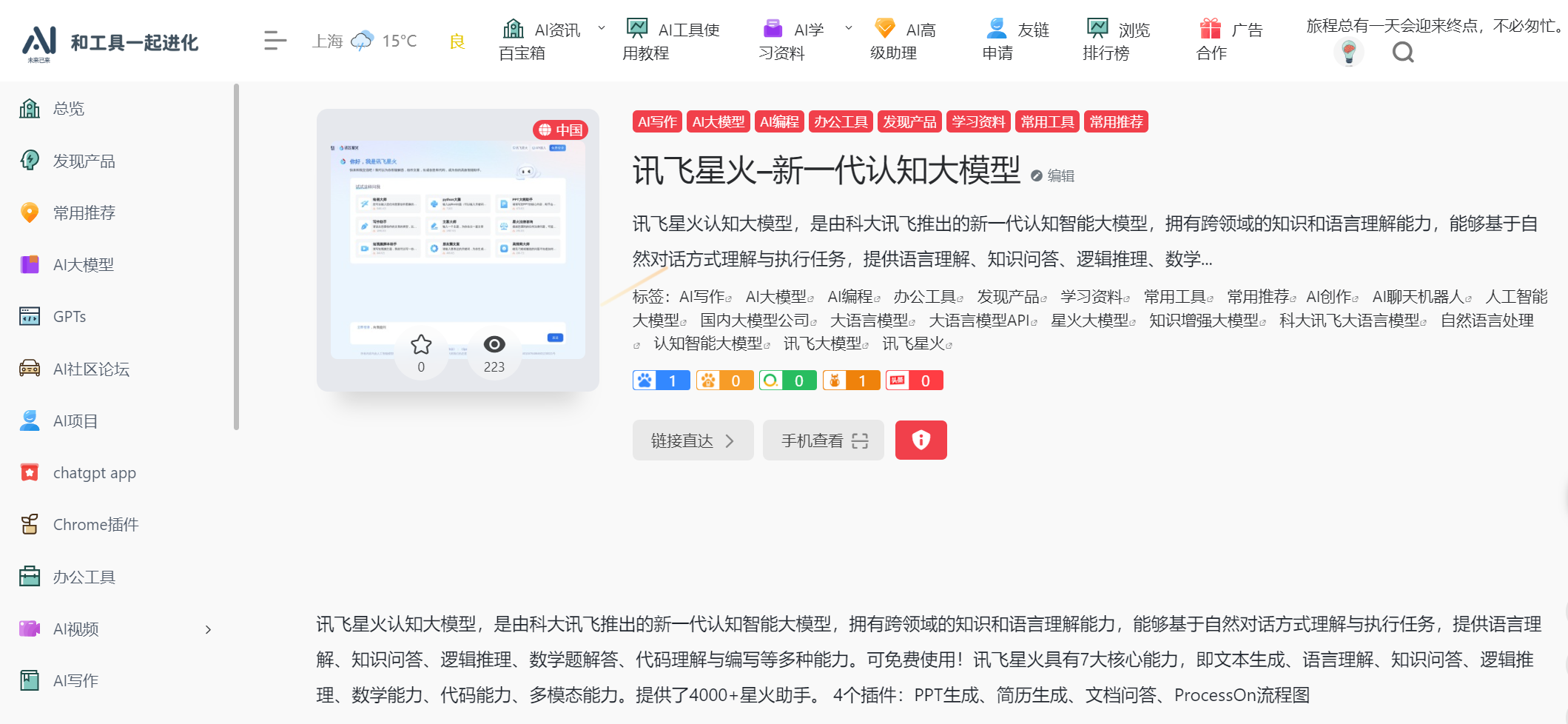
Task: Open the AI聊天机器人 tag link
Action: pyautogui.click(x=1421, y=297)
